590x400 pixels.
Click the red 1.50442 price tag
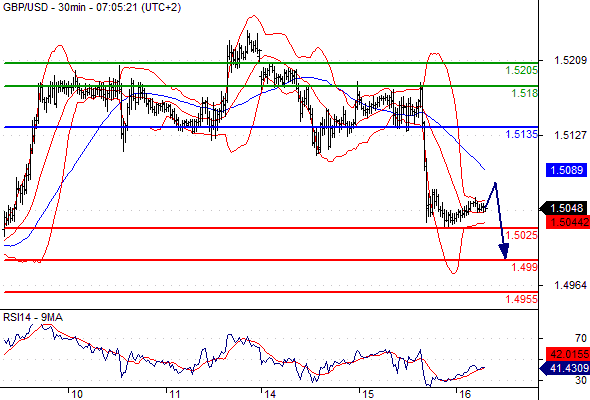point(567,222)
